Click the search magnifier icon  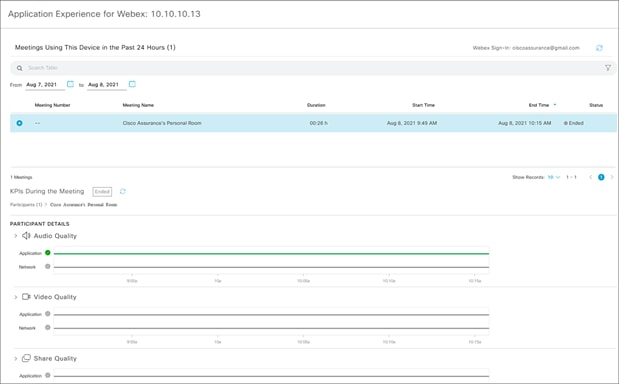[x=19, y=68]
